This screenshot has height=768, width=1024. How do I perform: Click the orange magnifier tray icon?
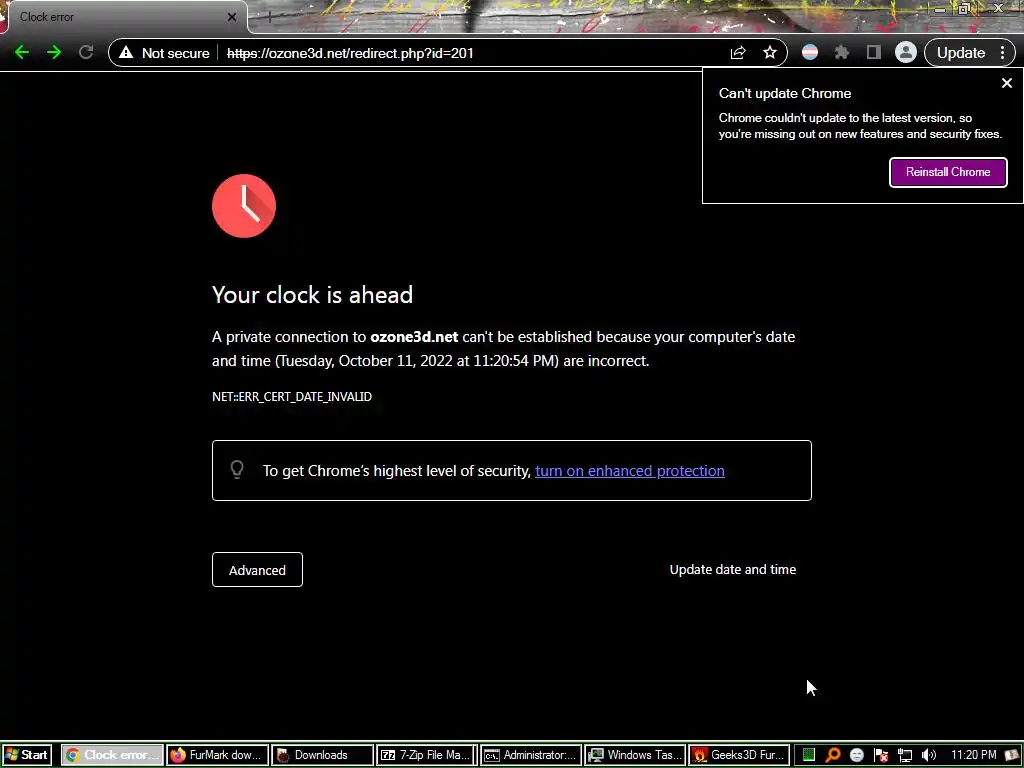pyautogui.click(x=833, y=755)
